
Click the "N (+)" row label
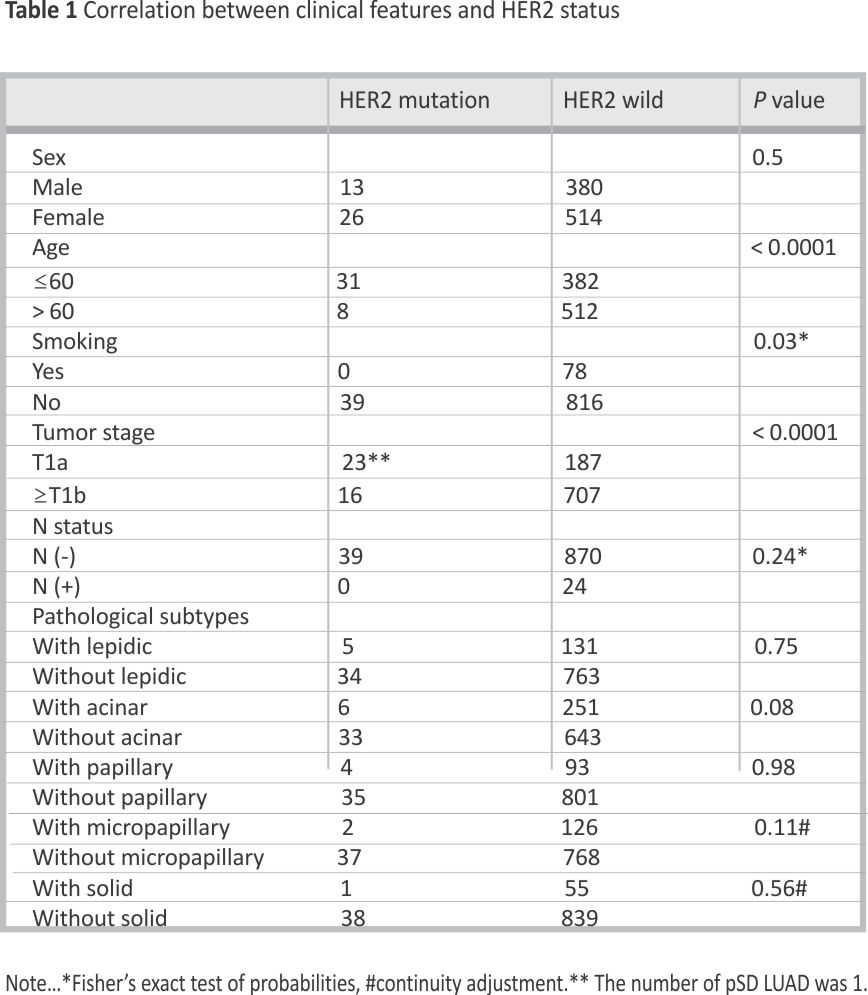coord(56,586)
